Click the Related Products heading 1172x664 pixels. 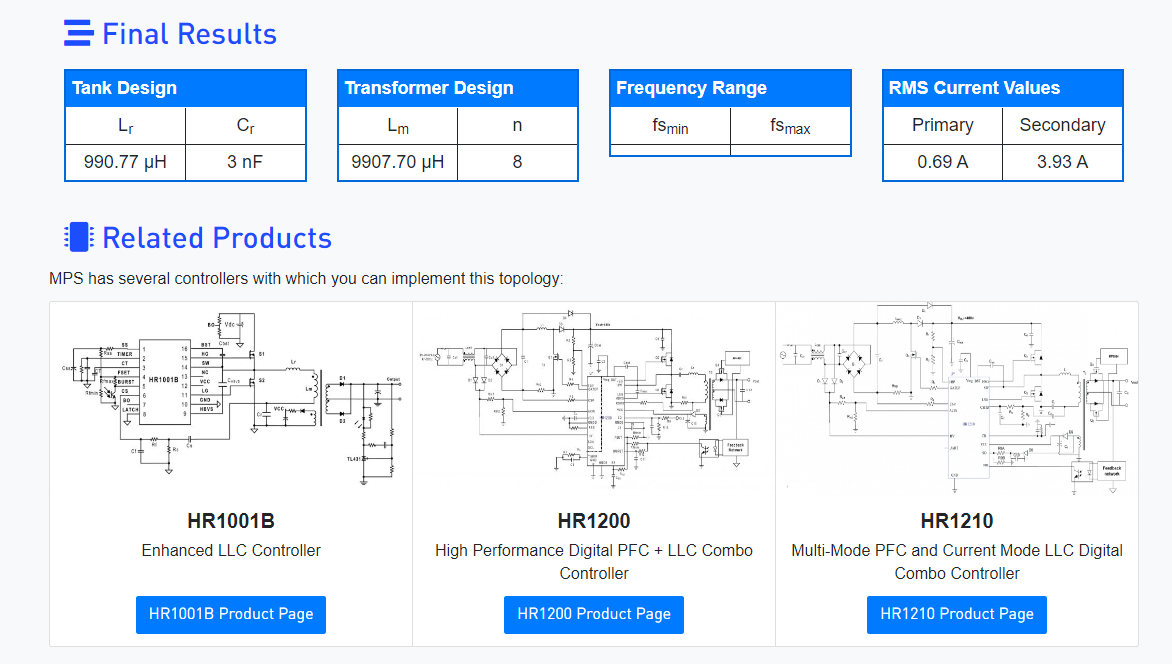click(x=217, y=238)
